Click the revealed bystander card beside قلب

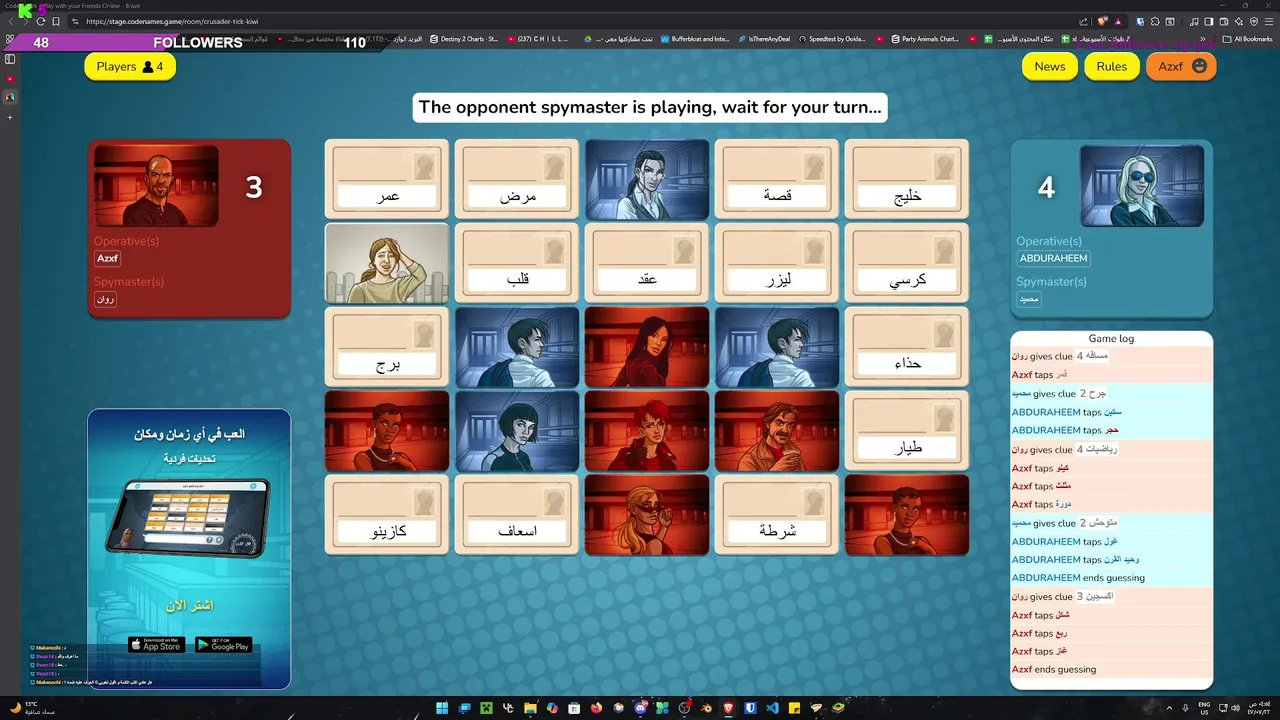387,263
